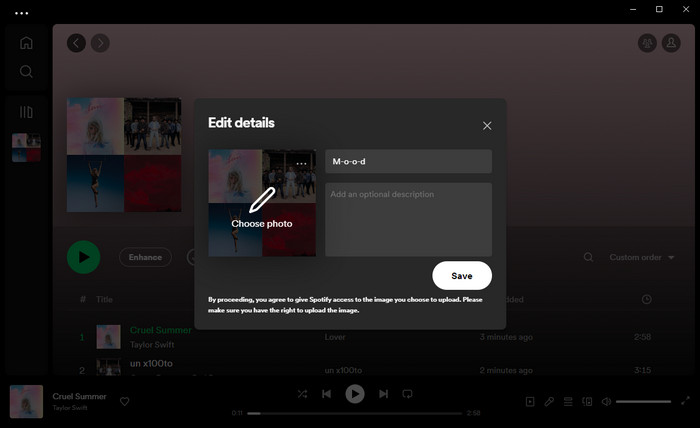Open Search from the sidebar
This screenshot has width=700, height=428.
26,71
